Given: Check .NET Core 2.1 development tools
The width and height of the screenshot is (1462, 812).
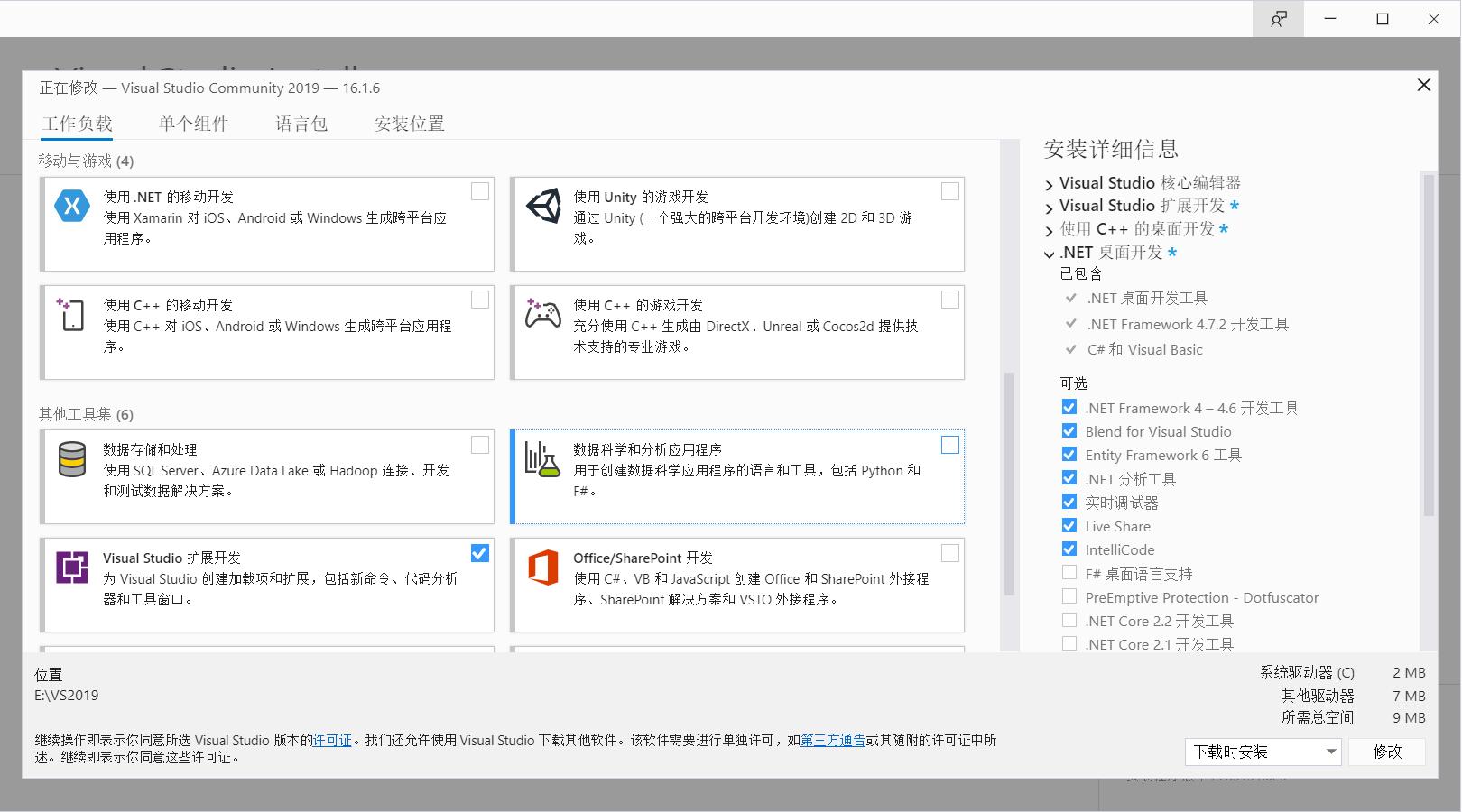Looking at the screenshot, I should point(1069,643).
